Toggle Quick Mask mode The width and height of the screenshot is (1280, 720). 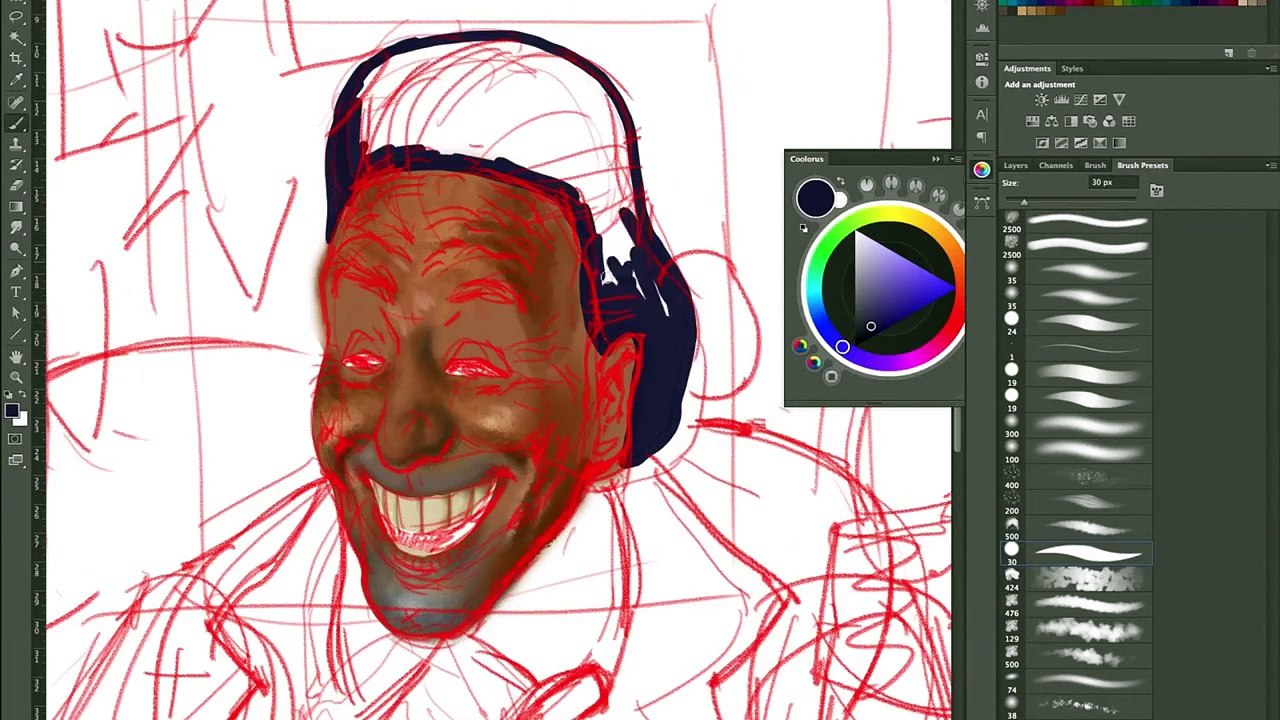point(16,439)
